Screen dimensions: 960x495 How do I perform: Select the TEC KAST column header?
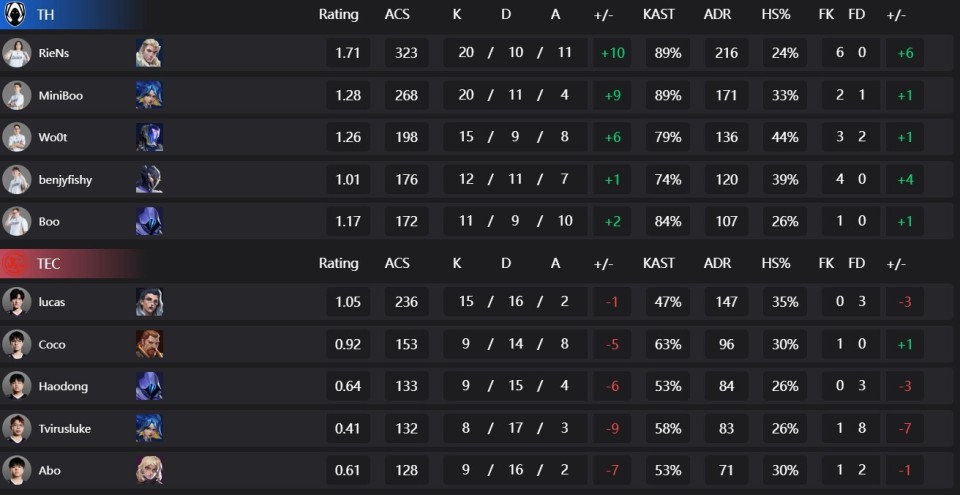pos(659,263)
